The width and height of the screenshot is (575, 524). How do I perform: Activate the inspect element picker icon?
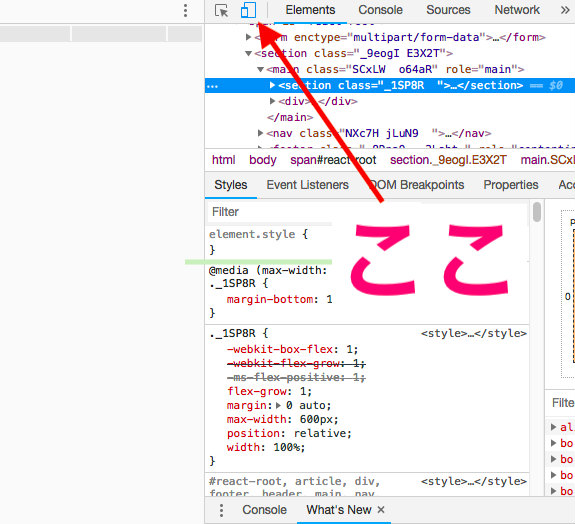(221, 10)
